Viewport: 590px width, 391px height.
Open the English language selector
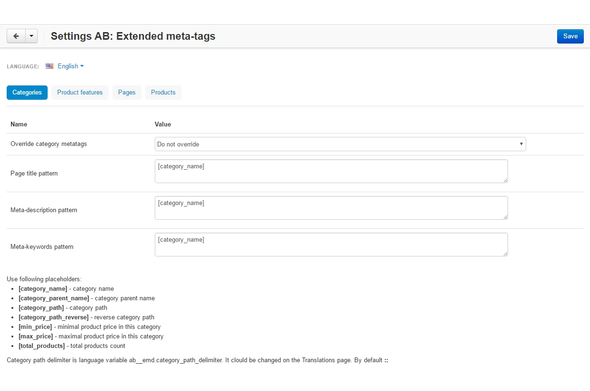(70, 66)
